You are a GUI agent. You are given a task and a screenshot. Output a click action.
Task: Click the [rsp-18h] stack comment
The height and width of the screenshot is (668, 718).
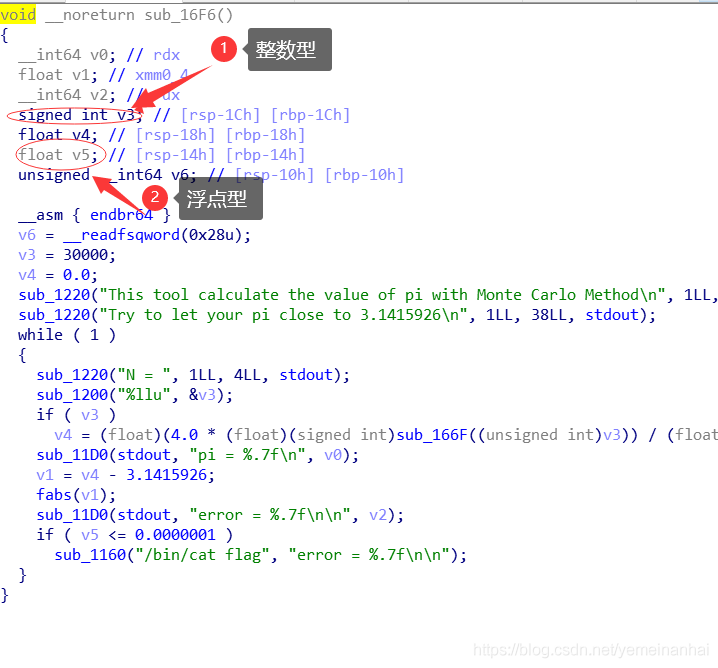point(175,135)
